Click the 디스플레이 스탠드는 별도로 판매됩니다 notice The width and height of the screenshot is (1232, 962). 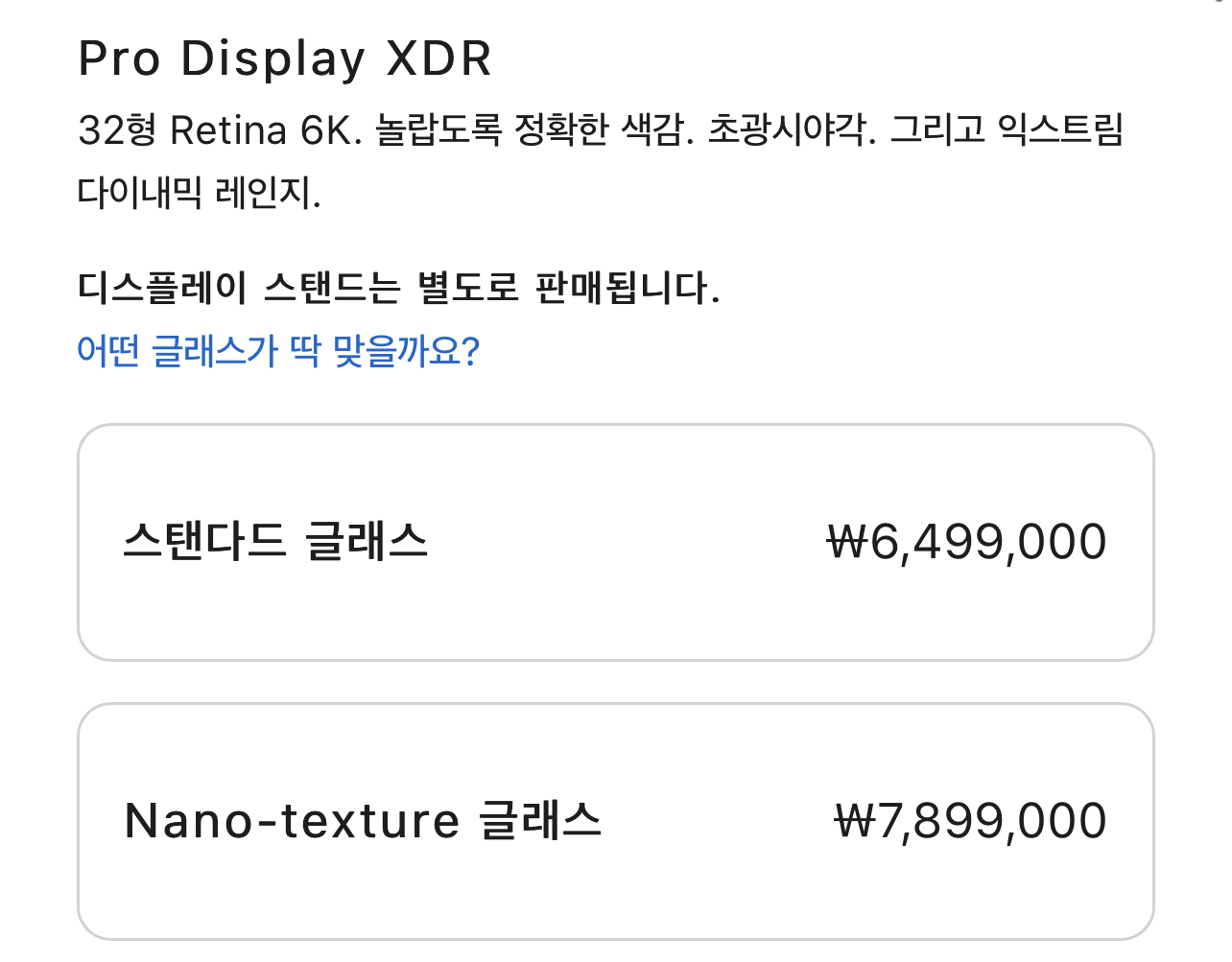click(x=398, y=288)
